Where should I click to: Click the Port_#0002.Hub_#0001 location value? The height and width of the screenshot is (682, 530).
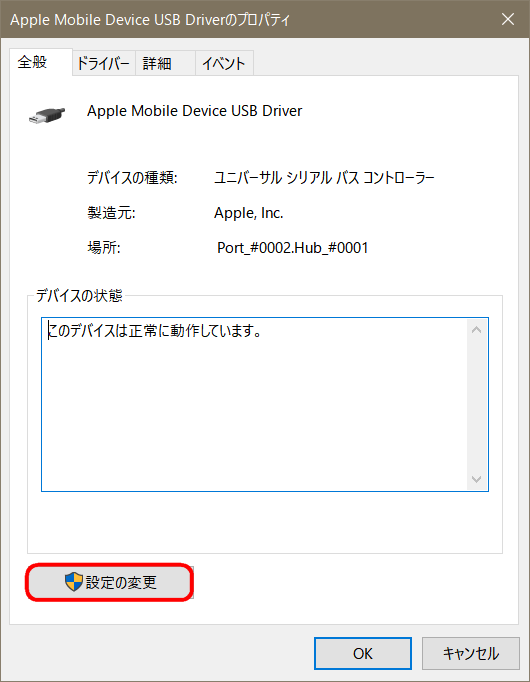pyautogui.click(x=293, y=248)
